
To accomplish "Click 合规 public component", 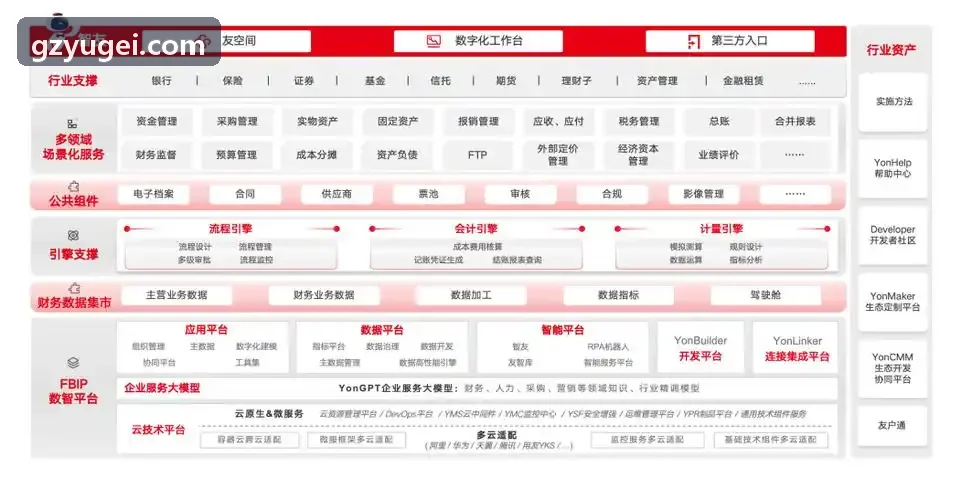I will pyautogui.click(x=612, y=194).
